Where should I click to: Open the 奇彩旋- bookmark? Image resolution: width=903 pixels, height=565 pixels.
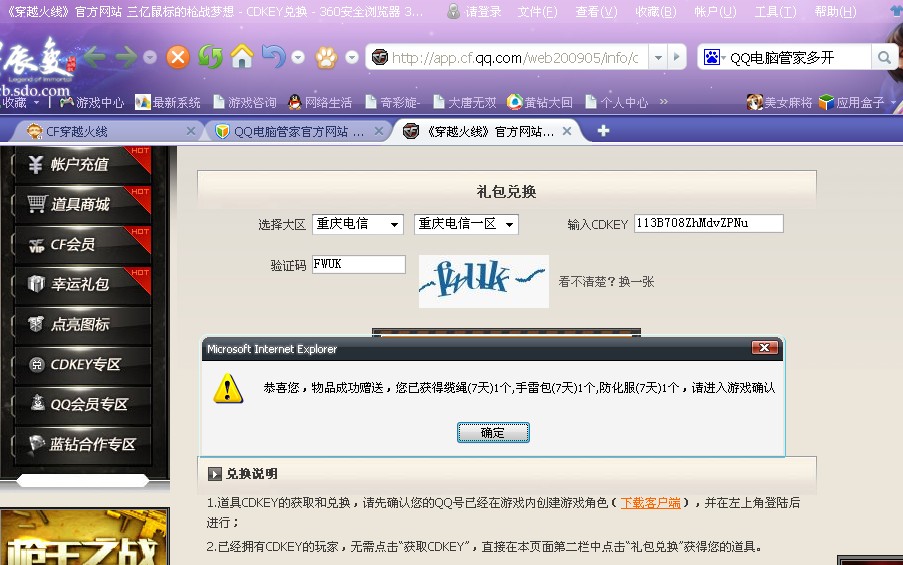[x=393, y=103]
